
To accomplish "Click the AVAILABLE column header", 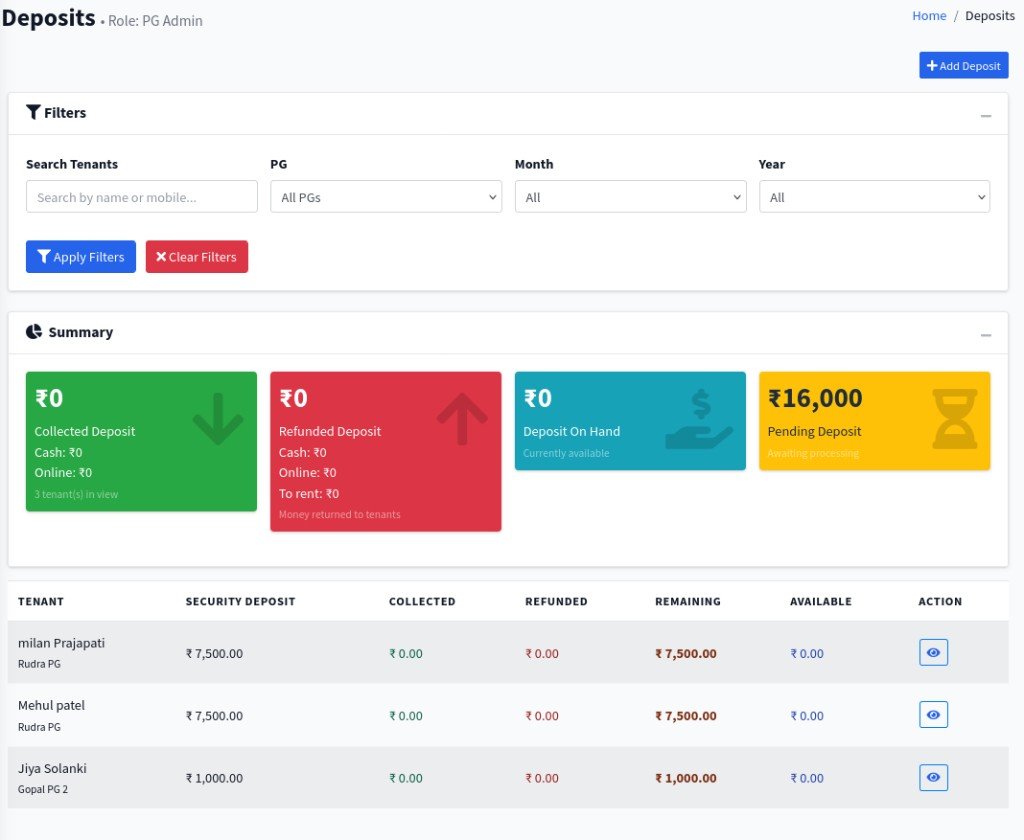I will (821, 602).
